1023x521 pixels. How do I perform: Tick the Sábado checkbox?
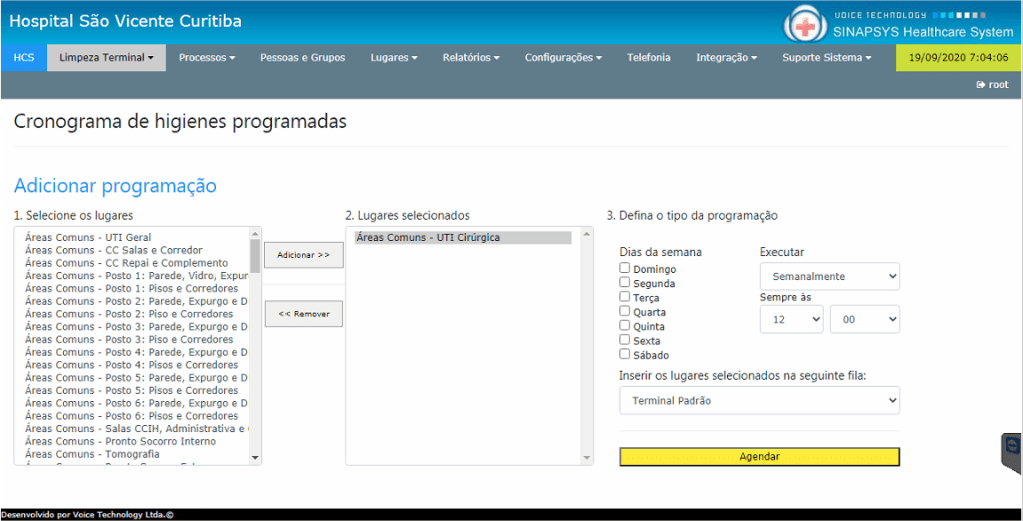(x=625, y=354)
